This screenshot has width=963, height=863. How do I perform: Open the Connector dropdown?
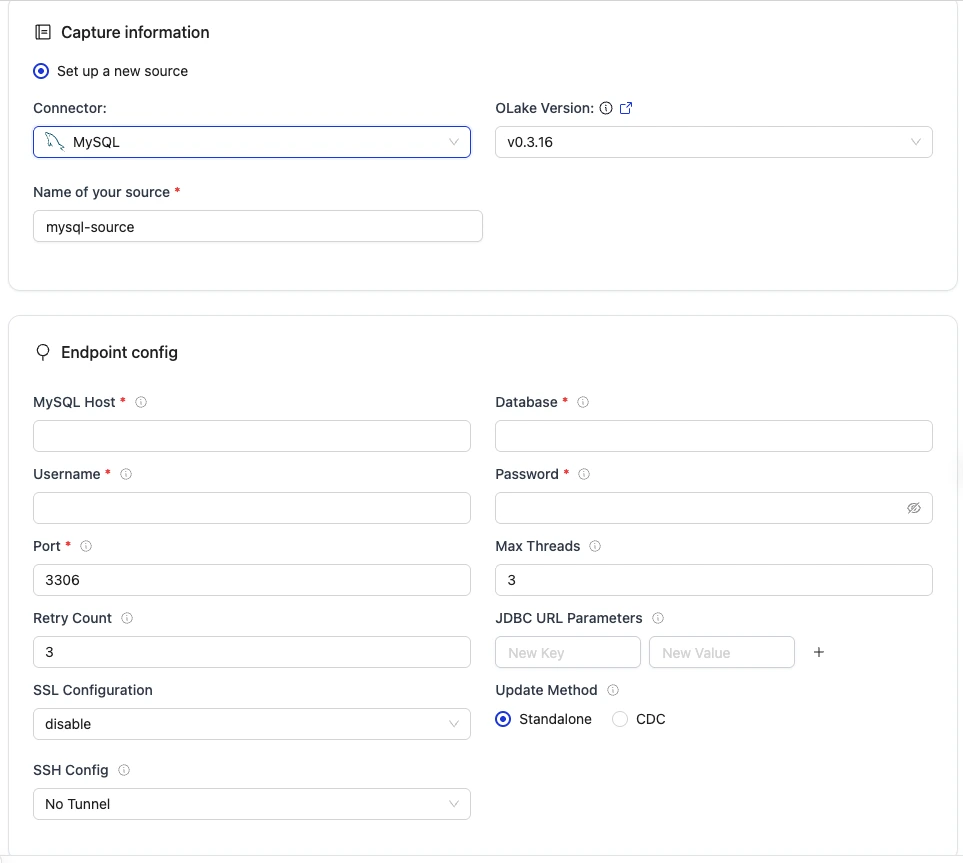[x=251, y=142]
